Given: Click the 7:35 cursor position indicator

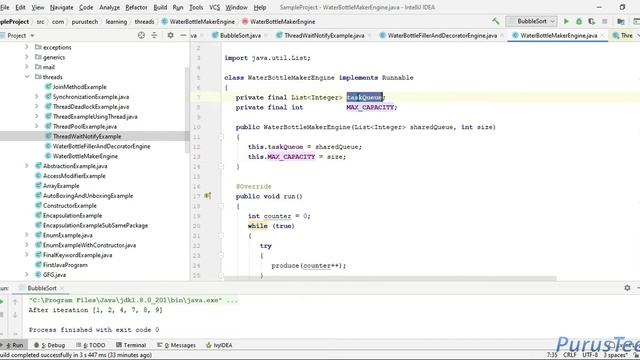Looking at the screenshot, I should [552, 355].
